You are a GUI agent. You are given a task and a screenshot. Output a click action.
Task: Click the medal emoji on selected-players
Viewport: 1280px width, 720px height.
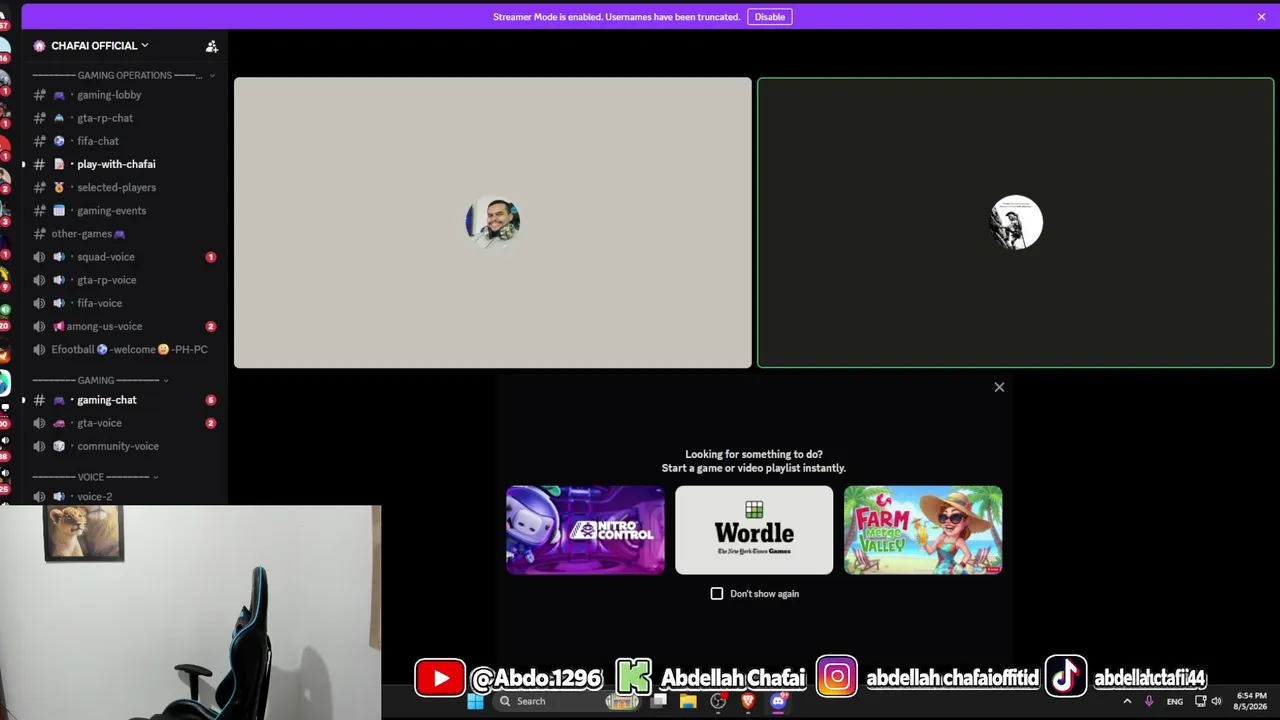[x=59, y=187]
